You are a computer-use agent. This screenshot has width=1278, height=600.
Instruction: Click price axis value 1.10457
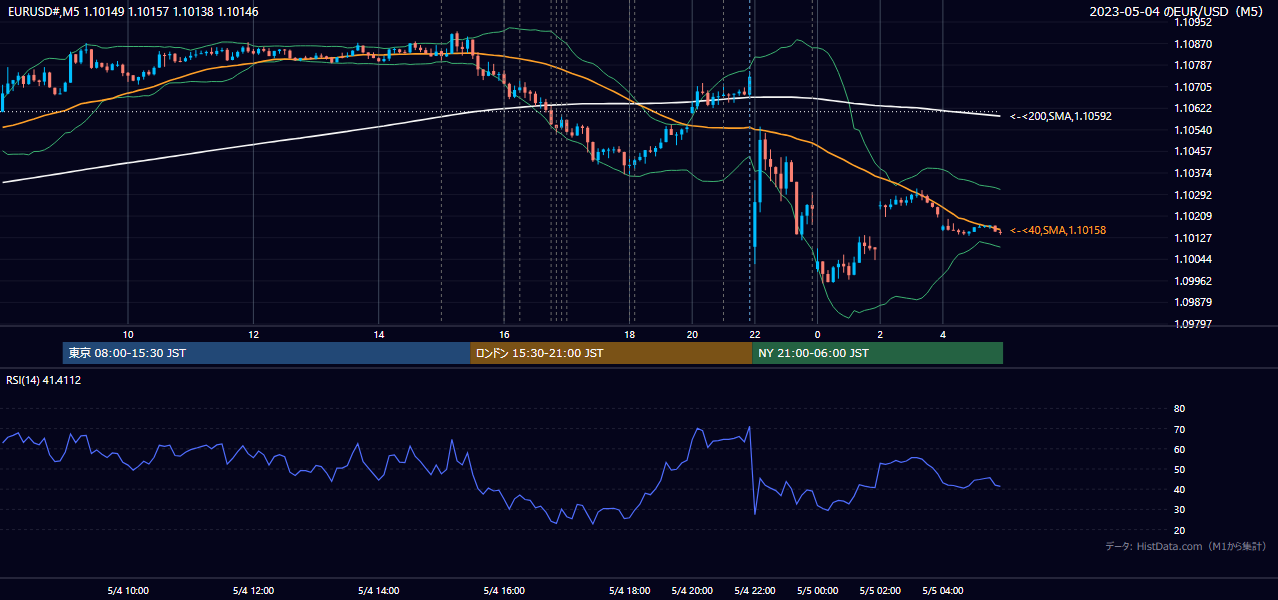1193,151
